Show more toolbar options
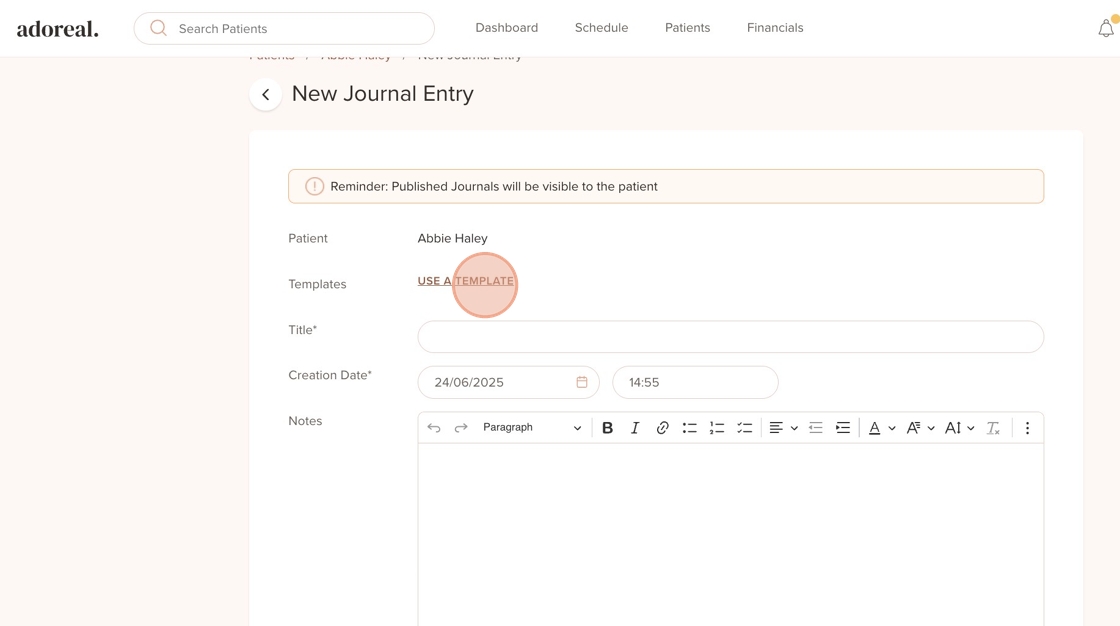This screenshot has width=1120, height=626. tap(1027, 428)
